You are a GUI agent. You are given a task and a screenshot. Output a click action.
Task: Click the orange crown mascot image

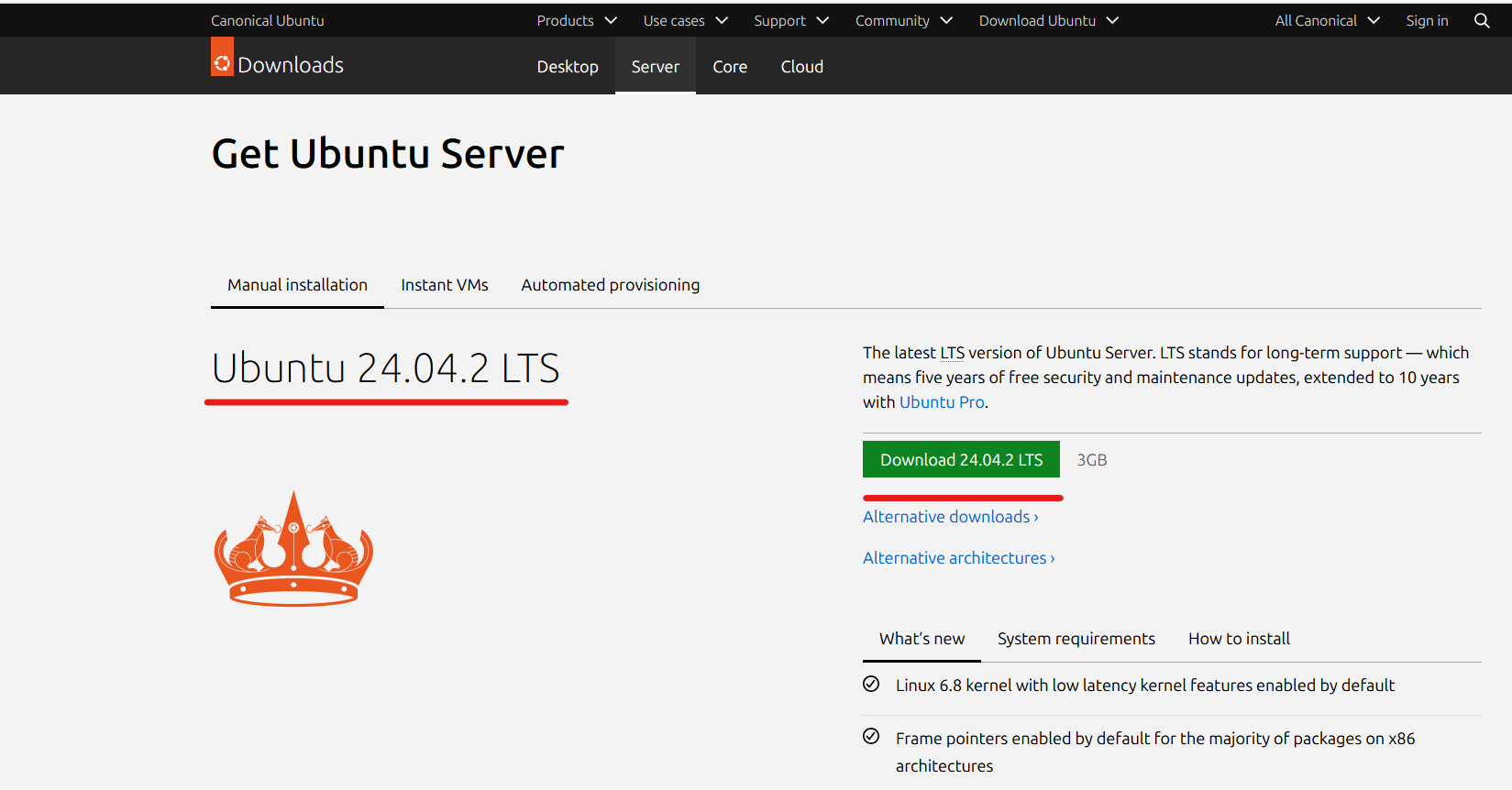coord(293,548)
